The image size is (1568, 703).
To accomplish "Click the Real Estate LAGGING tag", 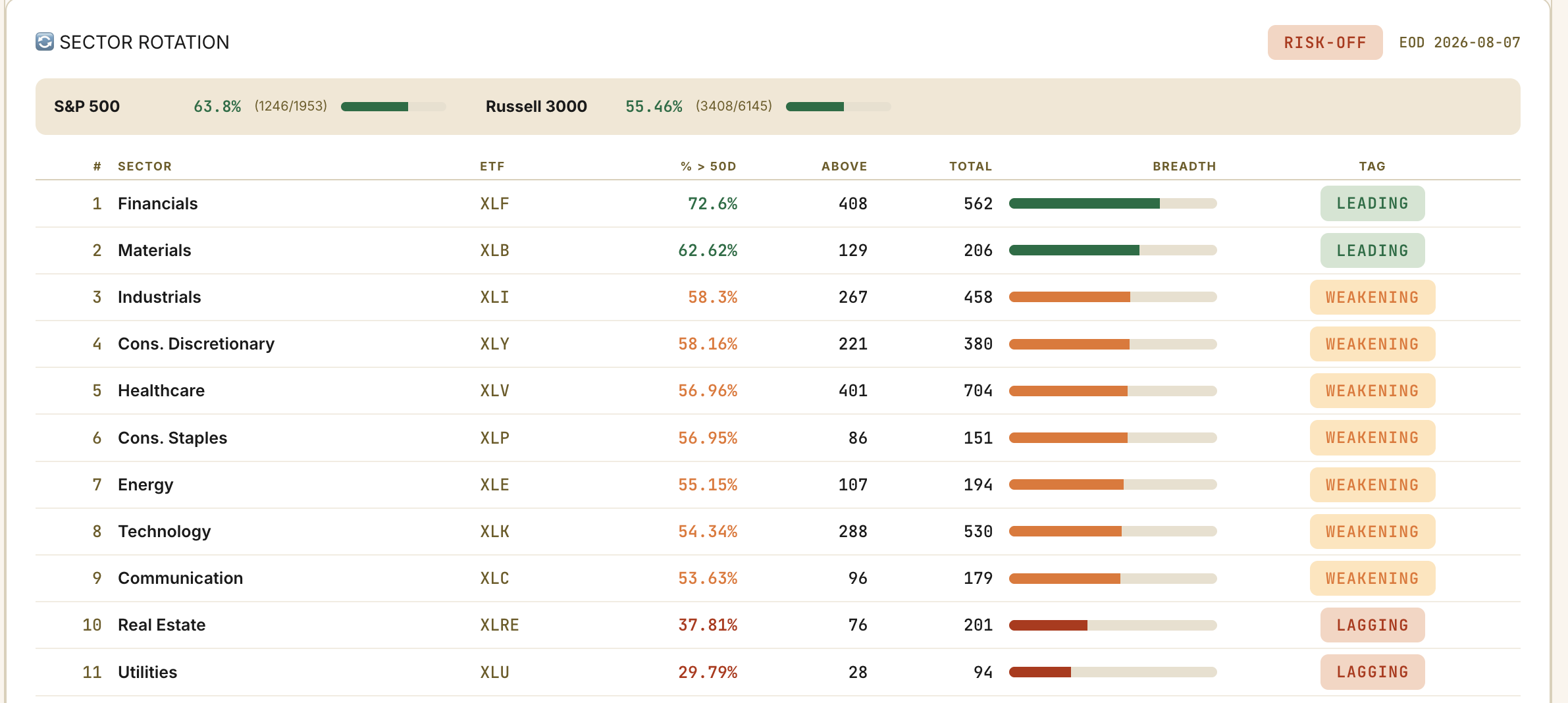I will pyautogui.click(x=1372, y=625).
